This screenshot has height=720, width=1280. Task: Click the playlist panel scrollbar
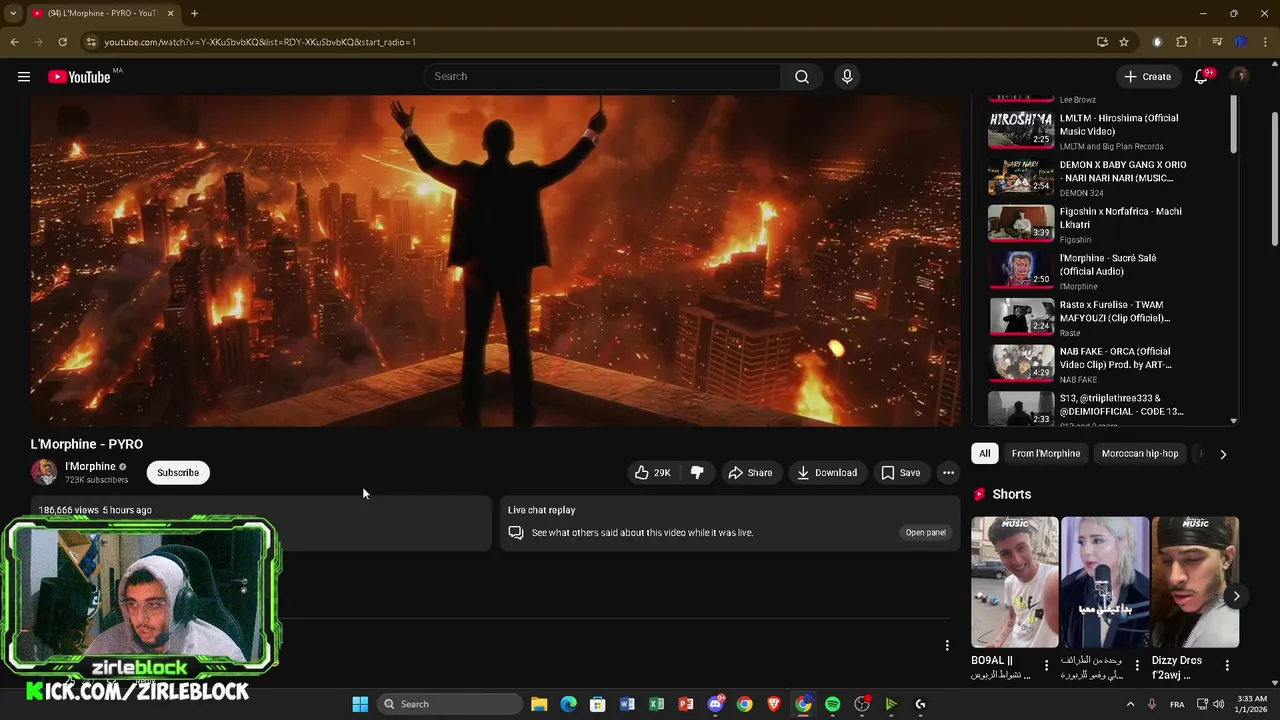pyautogui.click(x=1233, y=125)
